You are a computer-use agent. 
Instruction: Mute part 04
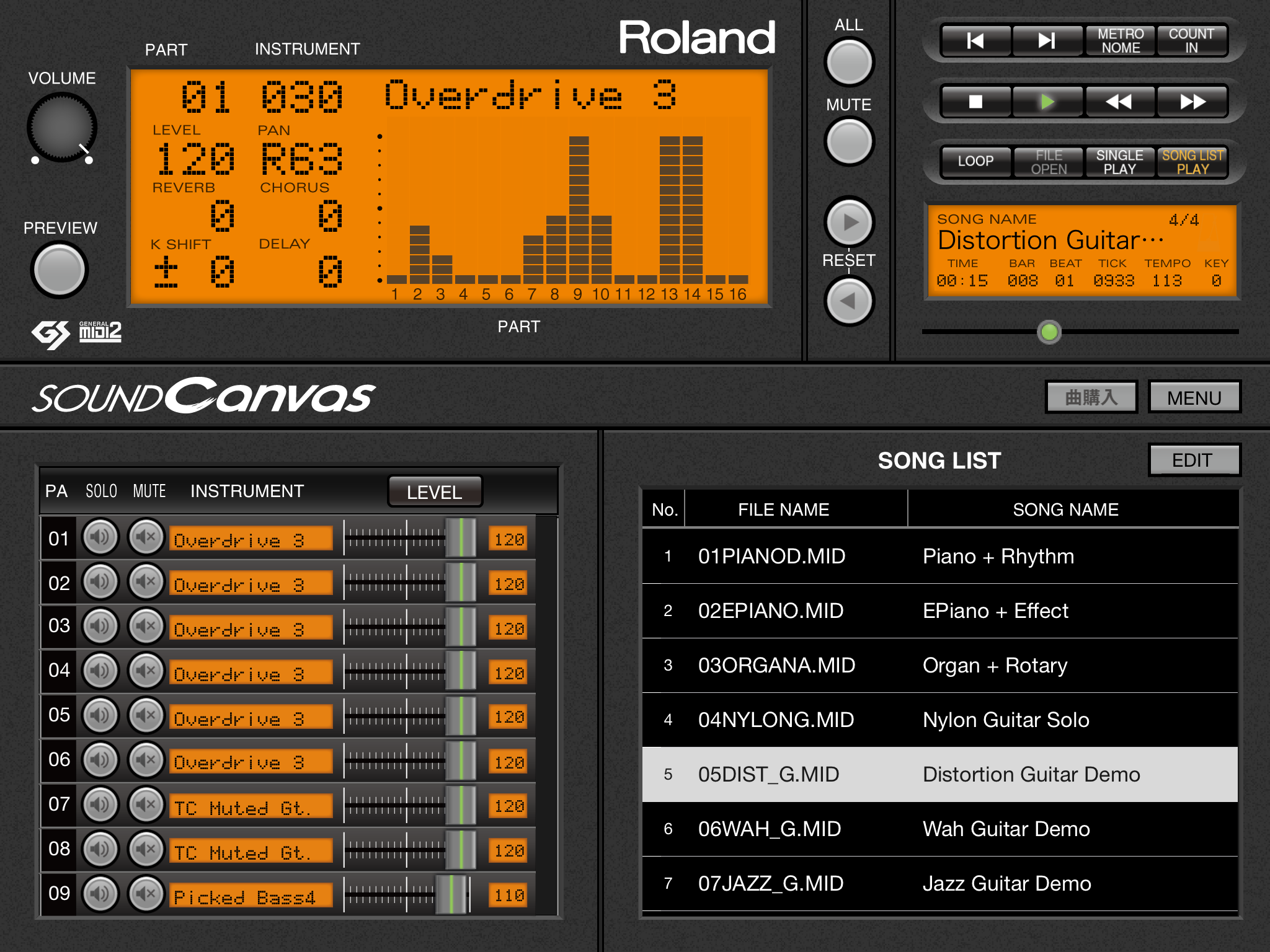point(146,671)
